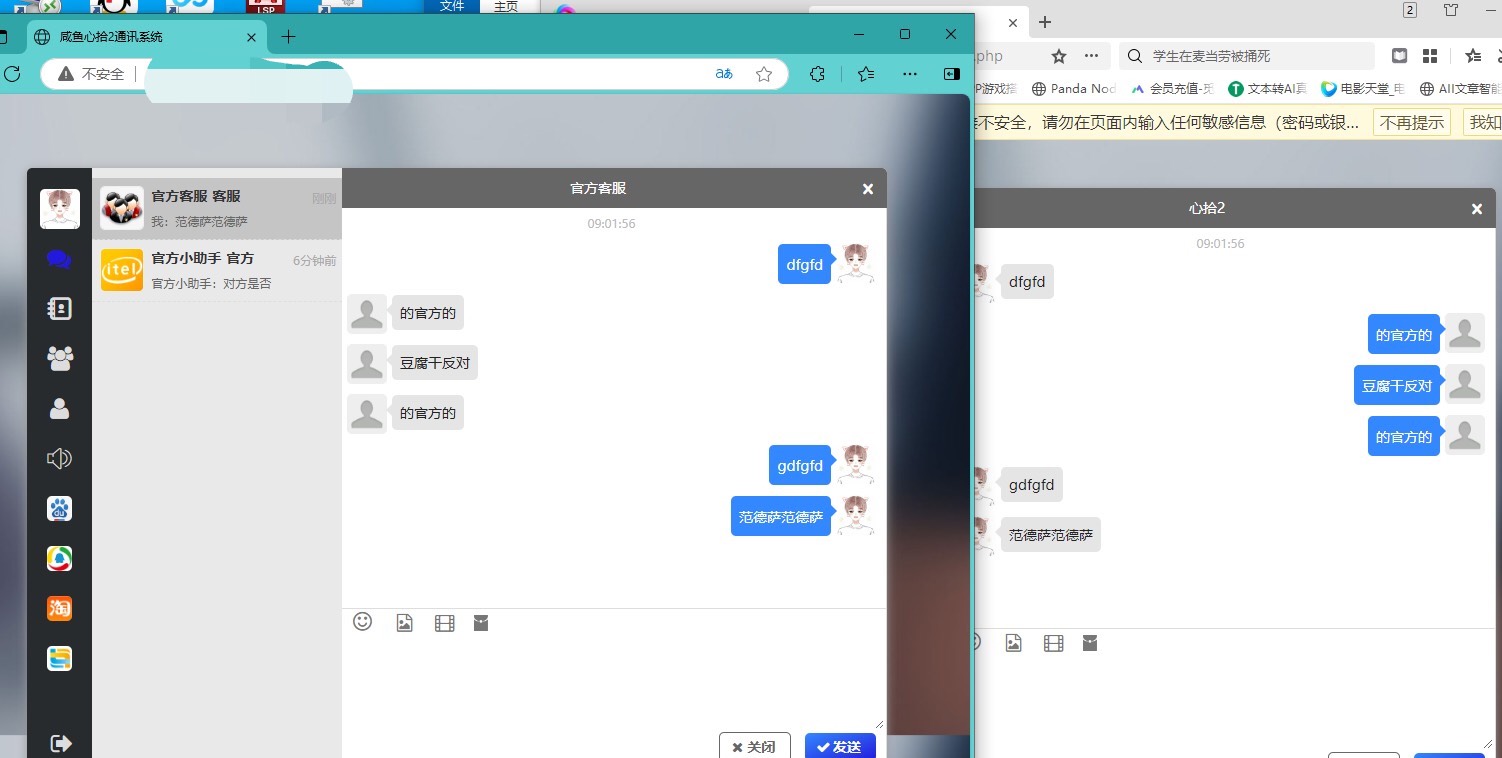This screenshot has width=1502, height=758.
Task: Click the 关闭 button below message box
Action: click(755, 746)
